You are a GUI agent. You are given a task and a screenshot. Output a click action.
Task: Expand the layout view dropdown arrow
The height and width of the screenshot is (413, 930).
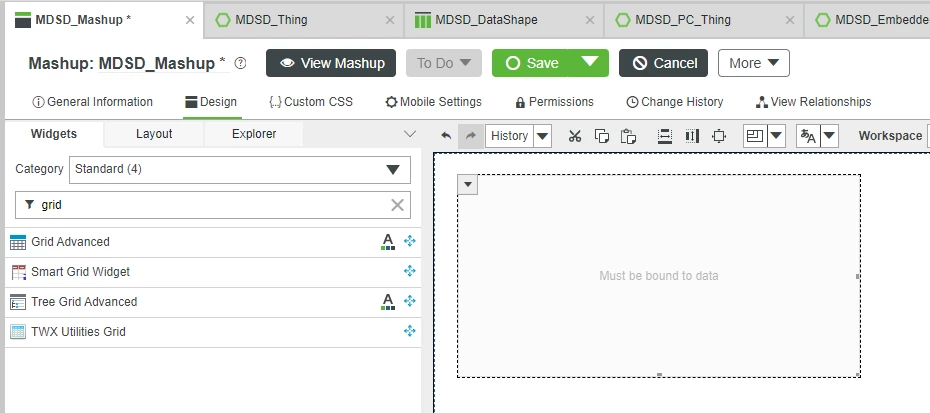tap(776, 136)
